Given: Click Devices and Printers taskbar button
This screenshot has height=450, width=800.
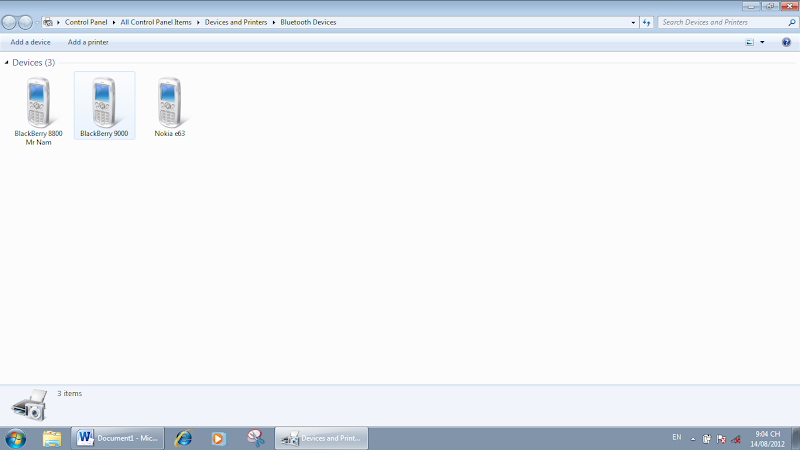Looking at the screenshot, I should click(321, 438).
